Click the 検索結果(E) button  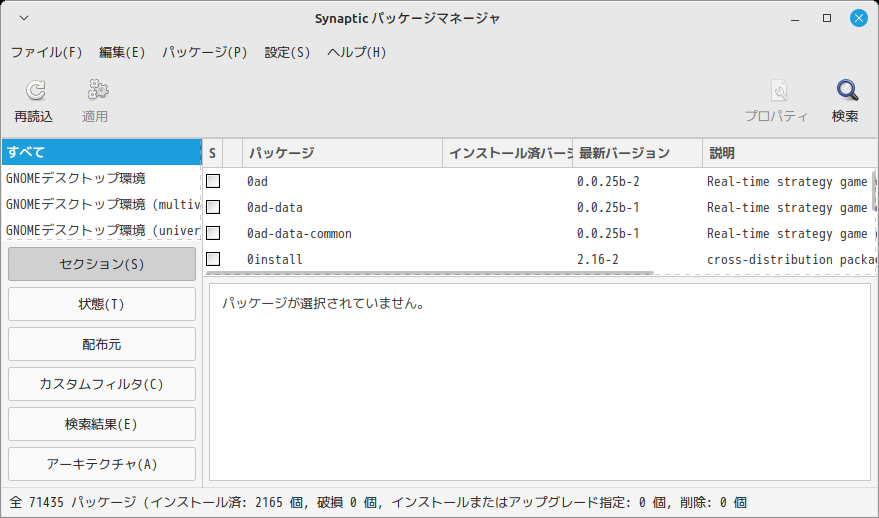point(102,424)
